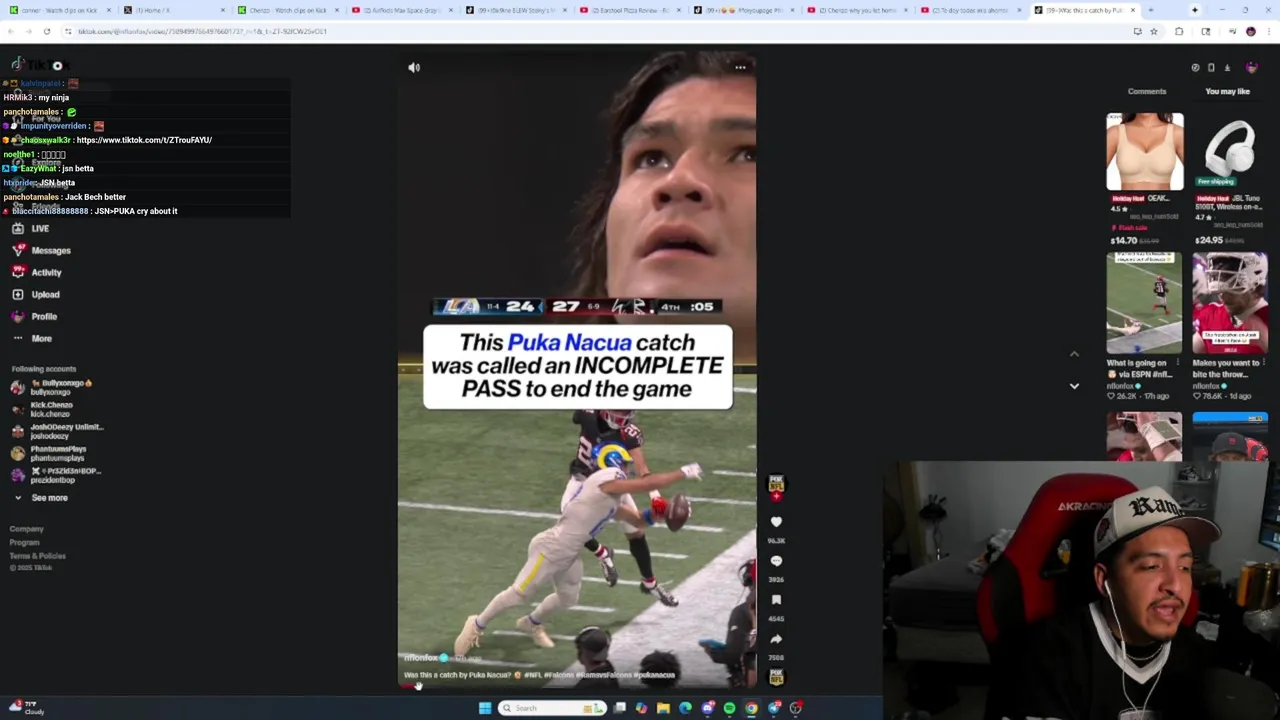
Task: Expand See more following accounts
Action: click(40, 497)
